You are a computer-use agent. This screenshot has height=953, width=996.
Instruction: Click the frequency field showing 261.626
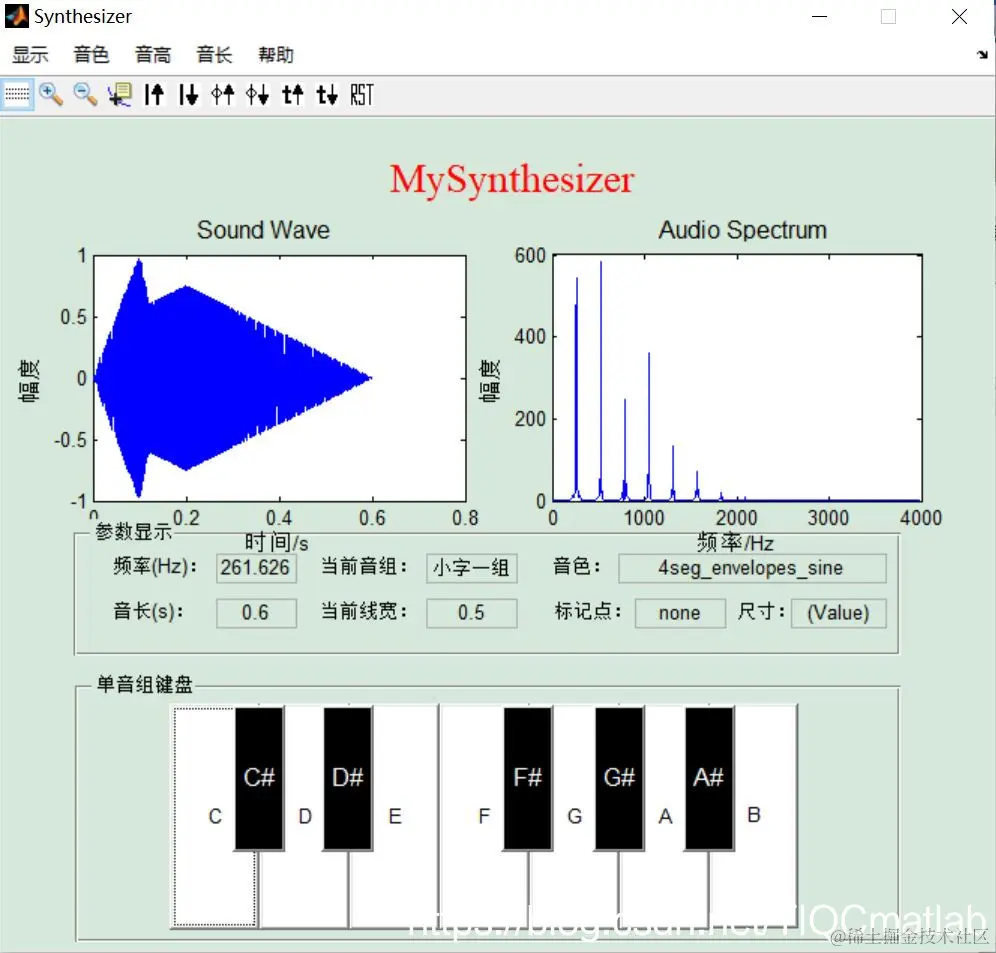point(256,568)
